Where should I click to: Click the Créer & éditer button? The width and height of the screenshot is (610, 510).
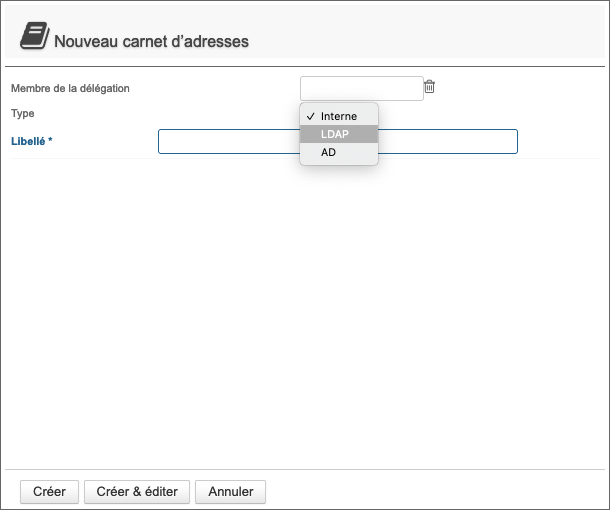click(x=137, y=491)
